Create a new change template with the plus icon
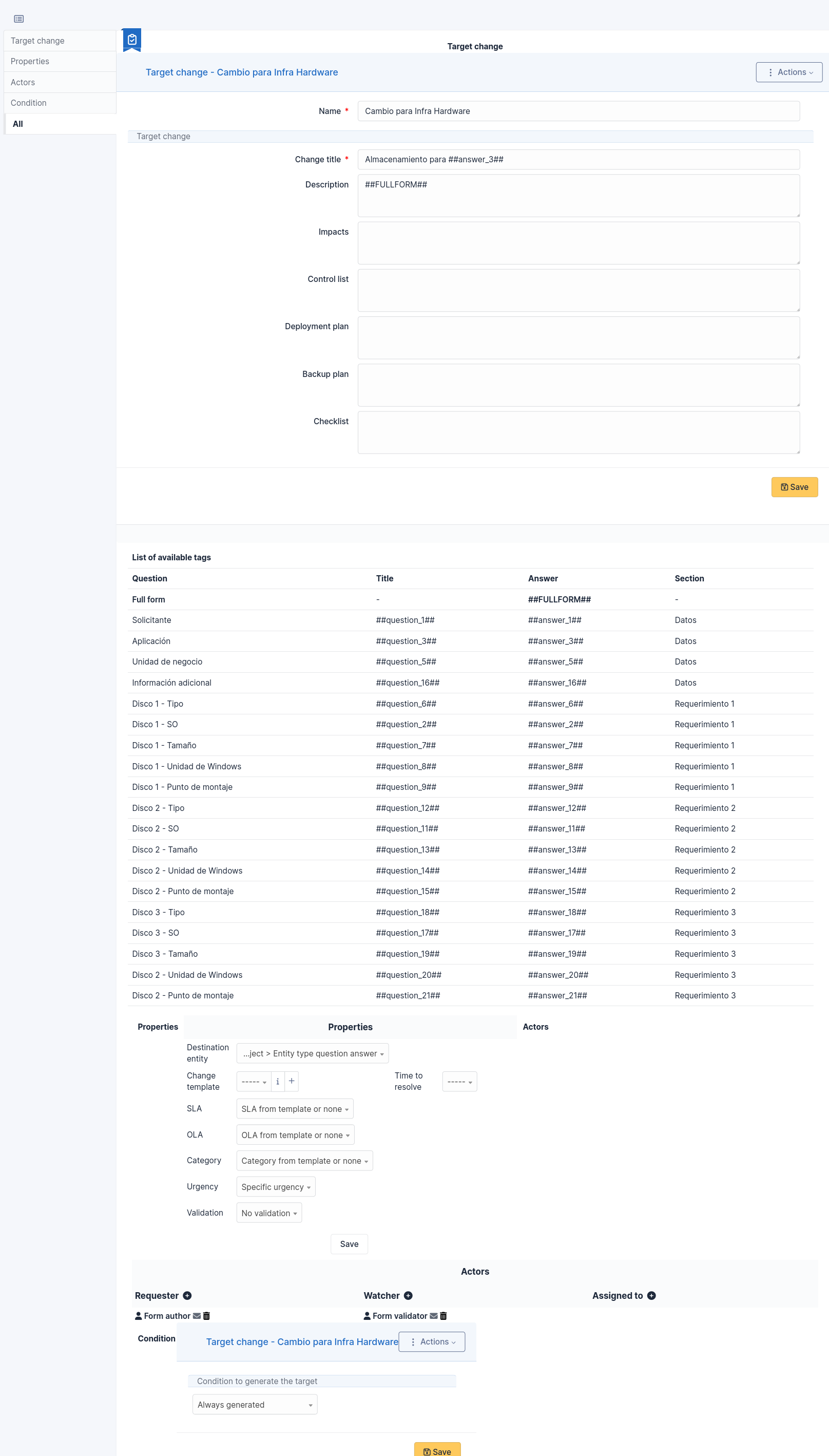Viewport: 829px width, 1456px height. point(291,1081)
